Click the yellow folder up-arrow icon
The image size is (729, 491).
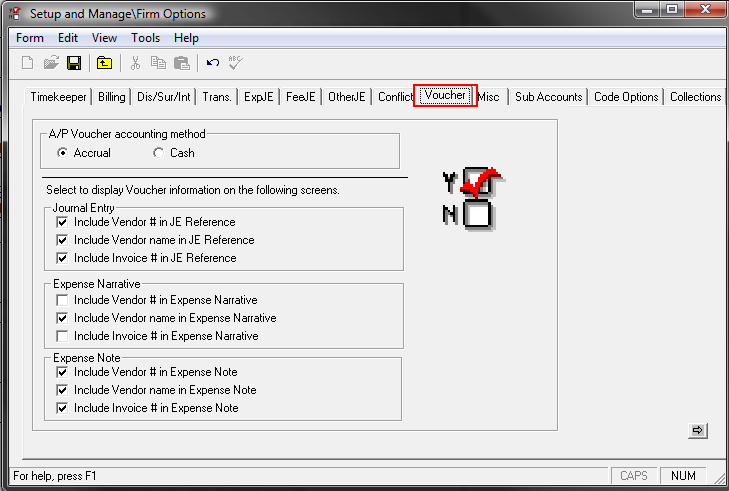pyautogui.click(x=104, y=63)
